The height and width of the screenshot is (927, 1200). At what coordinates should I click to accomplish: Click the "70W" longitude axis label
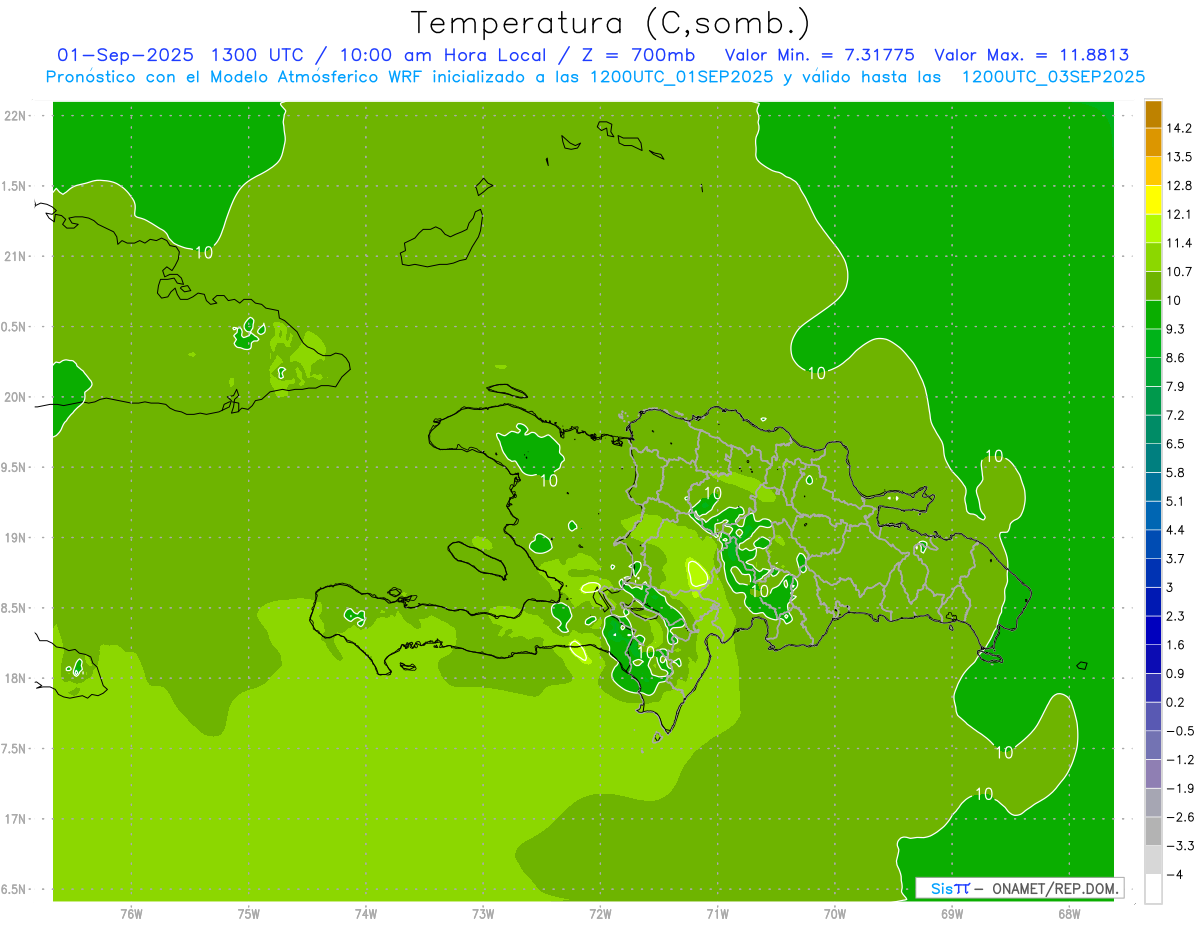pyautogui.click(x=835, y=914)
